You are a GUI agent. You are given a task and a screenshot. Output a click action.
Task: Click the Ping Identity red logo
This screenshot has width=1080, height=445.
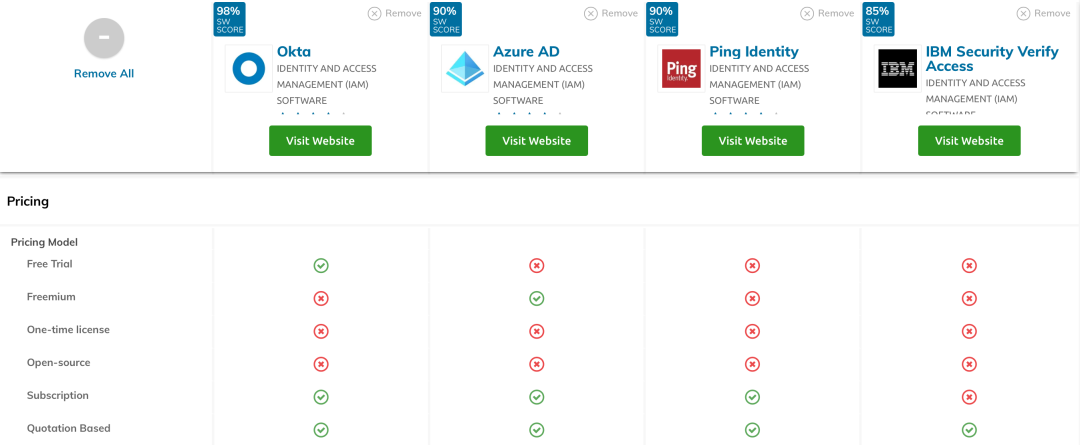pos(681,69)
